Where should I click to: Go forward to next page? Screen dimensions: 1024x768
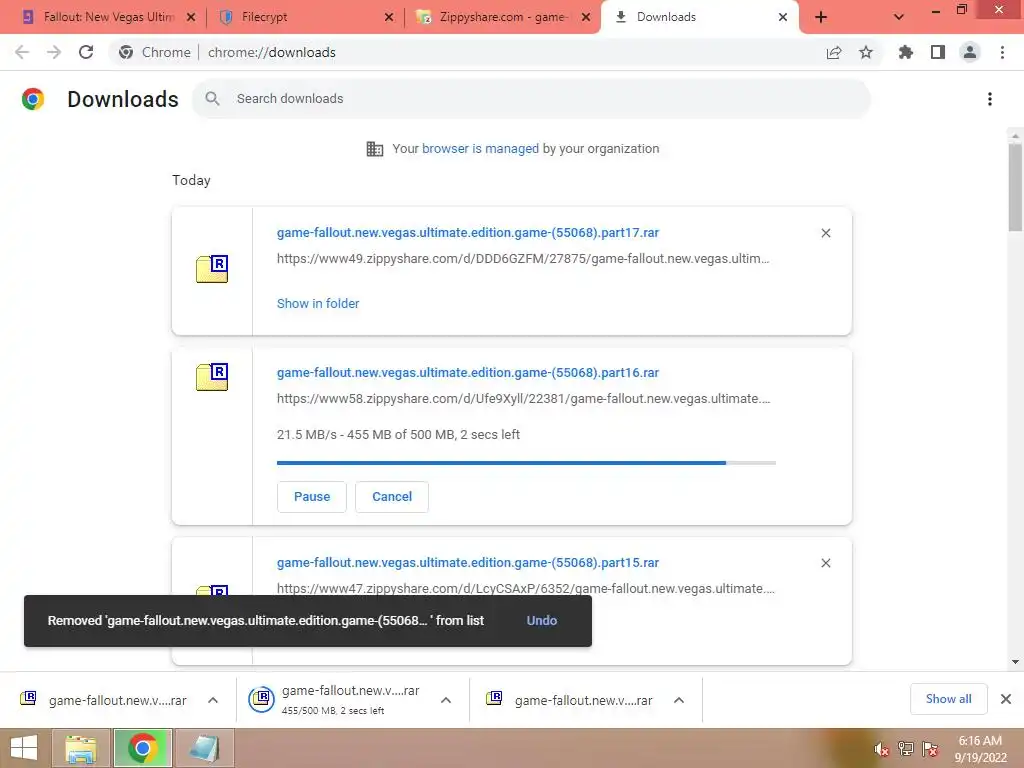click(x=54, y=52)
